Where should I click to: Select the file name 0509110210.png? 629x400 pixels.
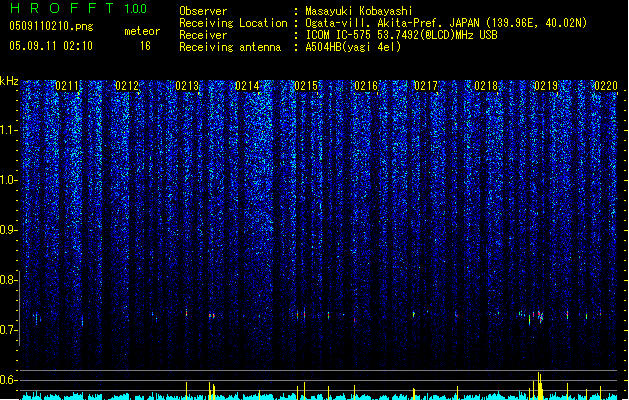(51, 26)
